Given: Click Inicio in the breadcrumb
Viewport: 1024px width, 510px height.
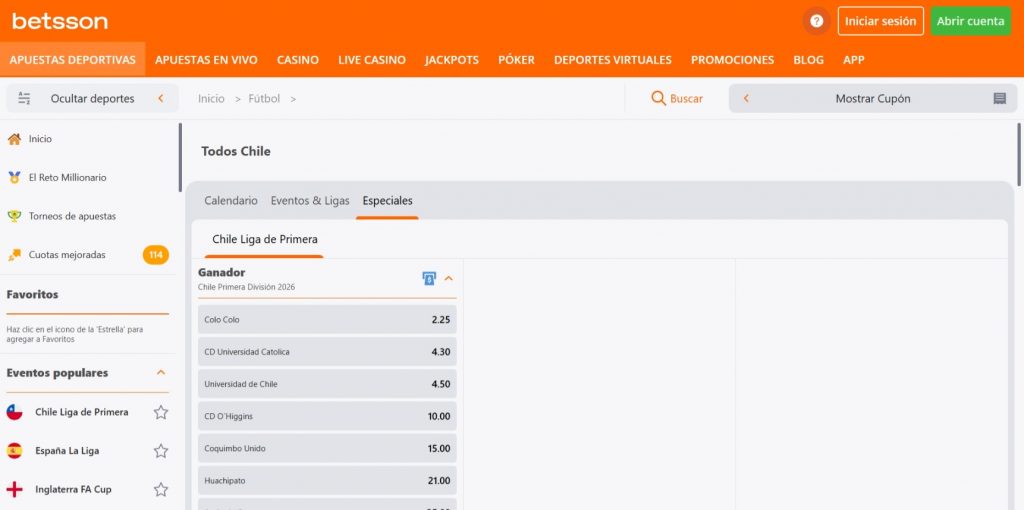Looking at the screenshot, I should click(x=211, y=99).
